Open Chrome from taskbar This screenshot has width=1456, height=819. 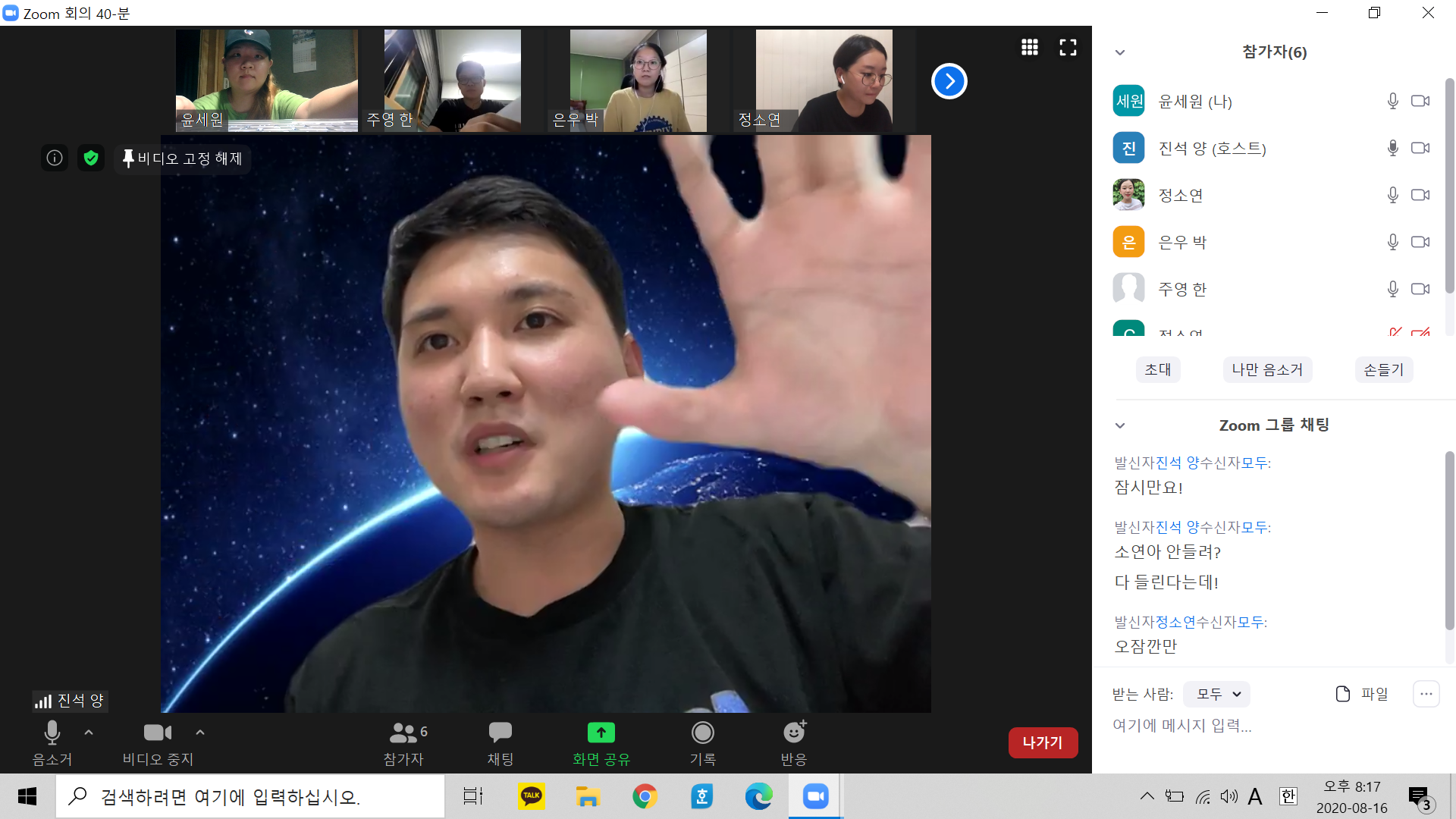645,796
